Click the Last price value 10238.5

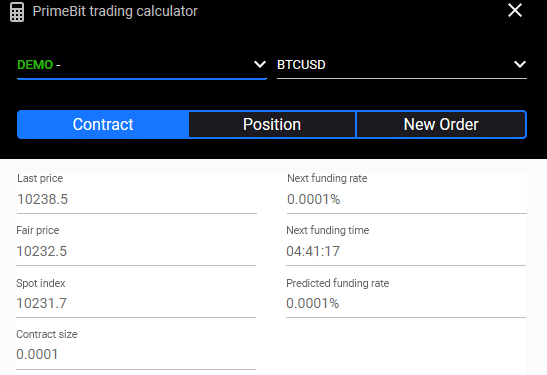(43, 199)
